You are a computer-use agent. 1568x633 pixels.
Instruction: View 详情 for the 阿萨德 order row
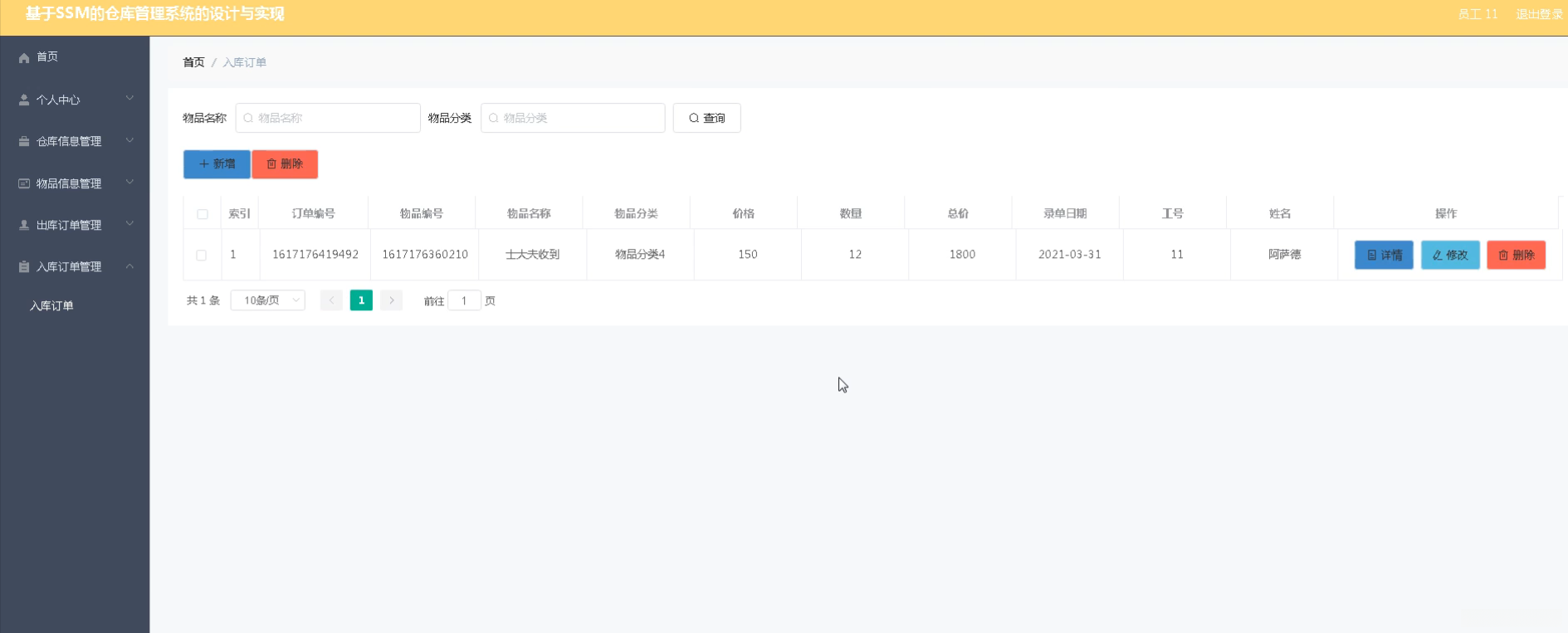pos(1384,255)
